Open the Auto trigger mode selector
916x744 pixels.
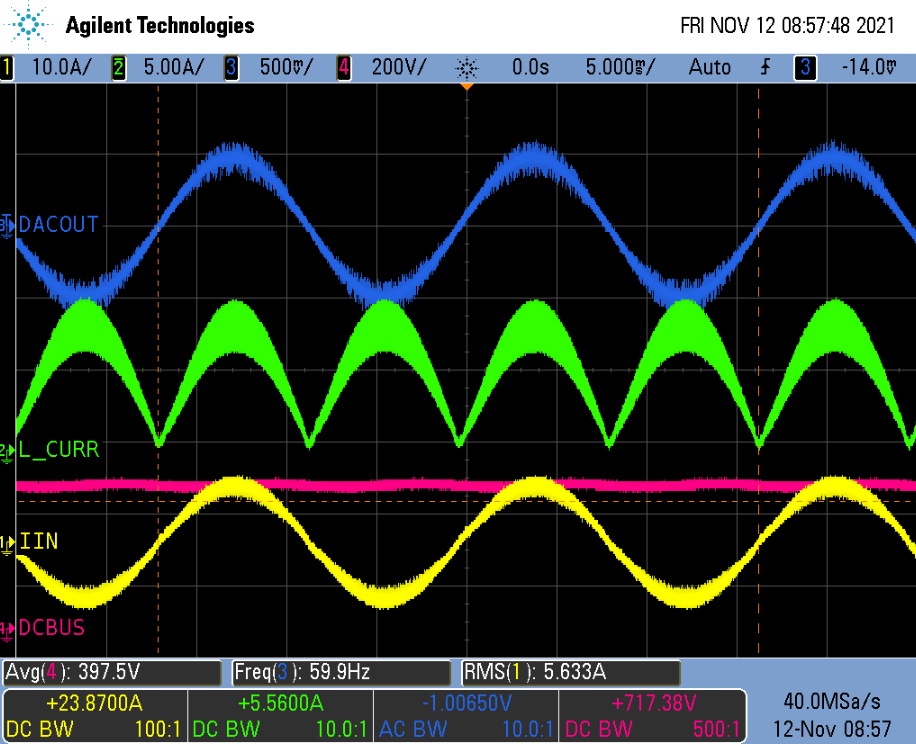point(709,68)
